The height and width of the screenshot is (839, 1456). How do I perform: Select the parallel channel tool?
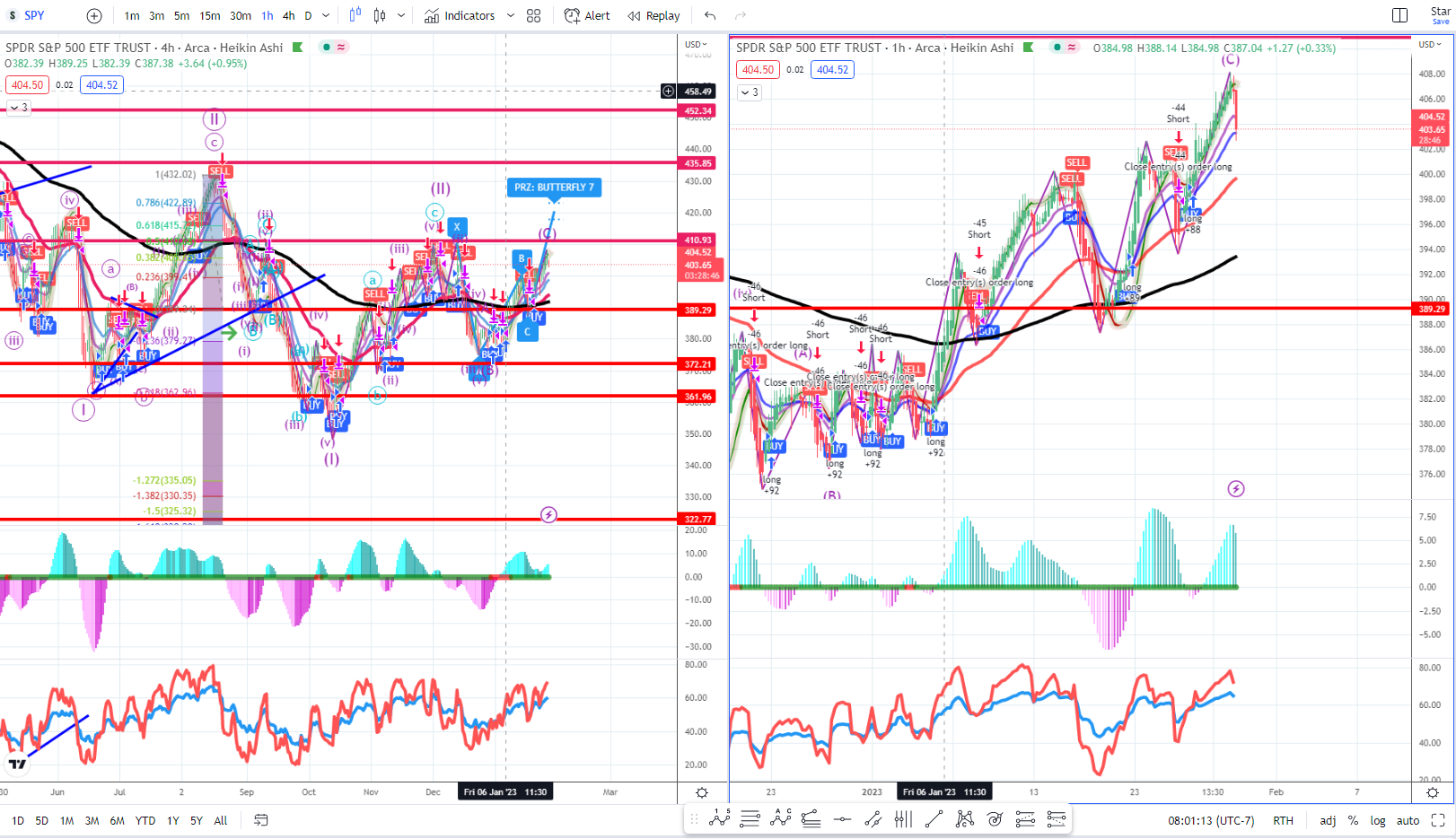[x=873, y=818]
